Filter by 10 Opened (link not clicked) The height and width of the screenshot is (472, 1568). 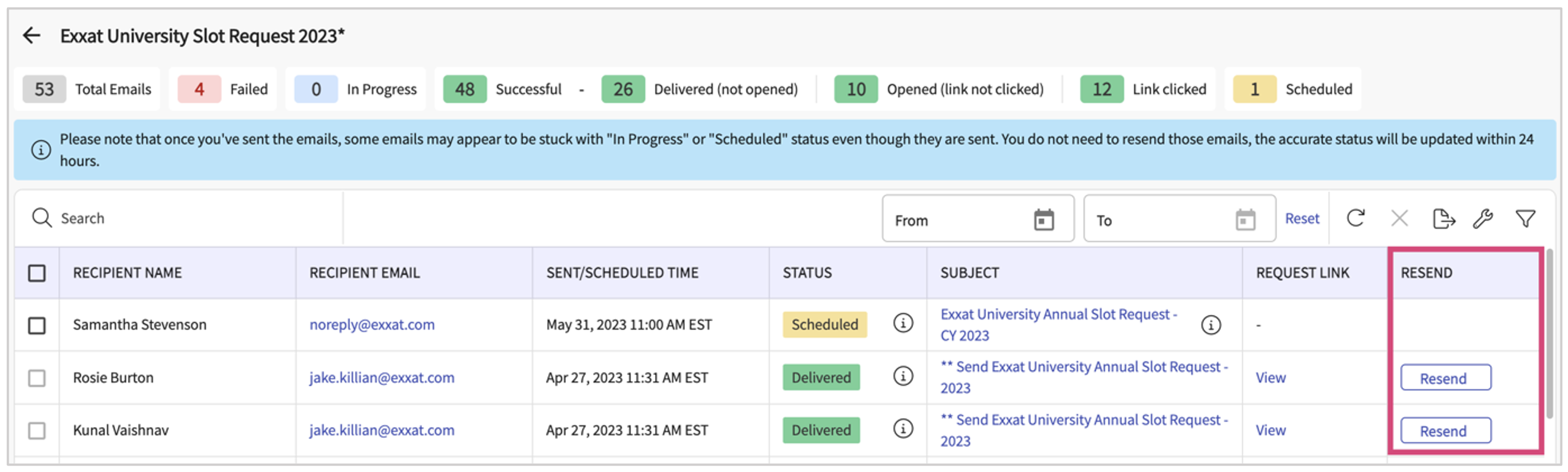(939, 89)
